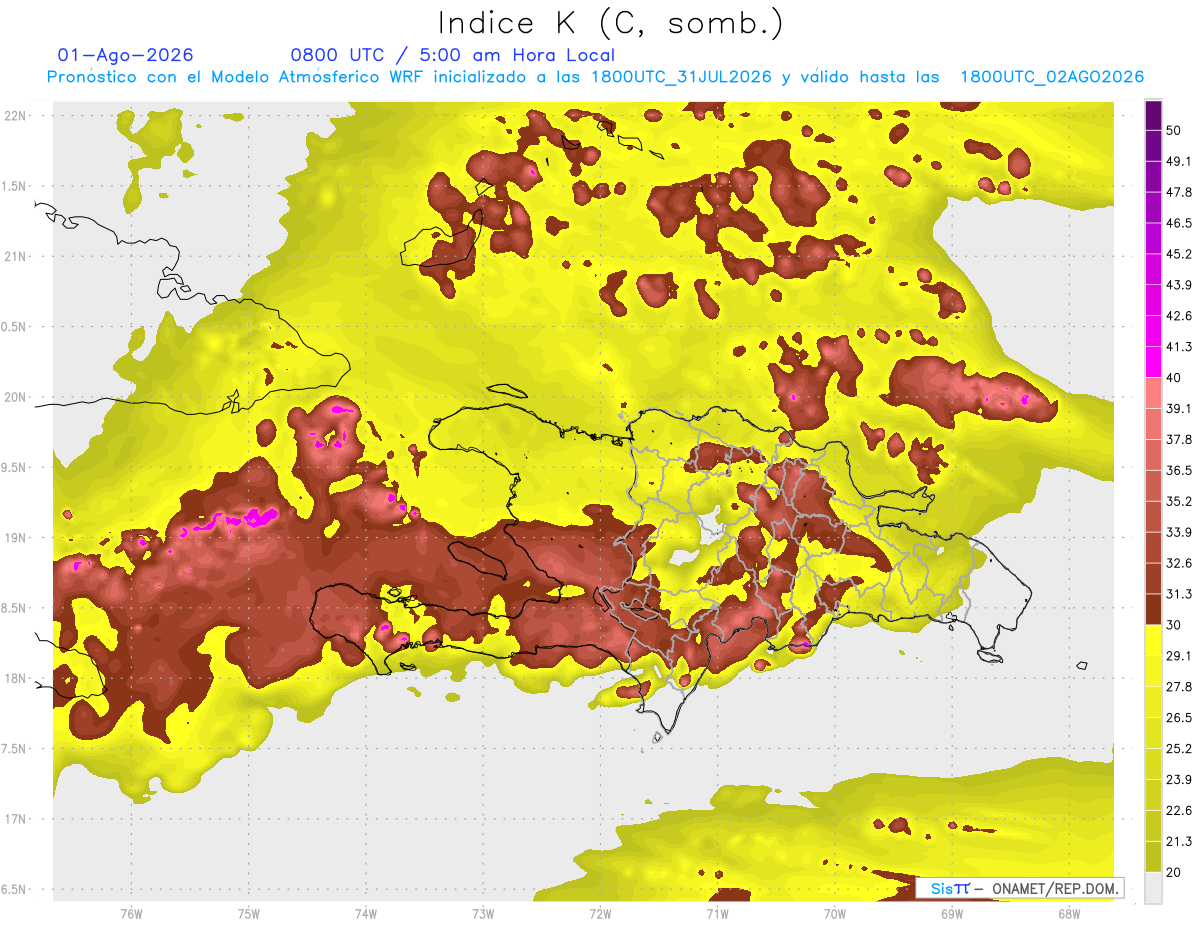This screenshot has width=1200, height=927.
Task: Click the colorbar value "27.8"
Action: (1178, 686)
